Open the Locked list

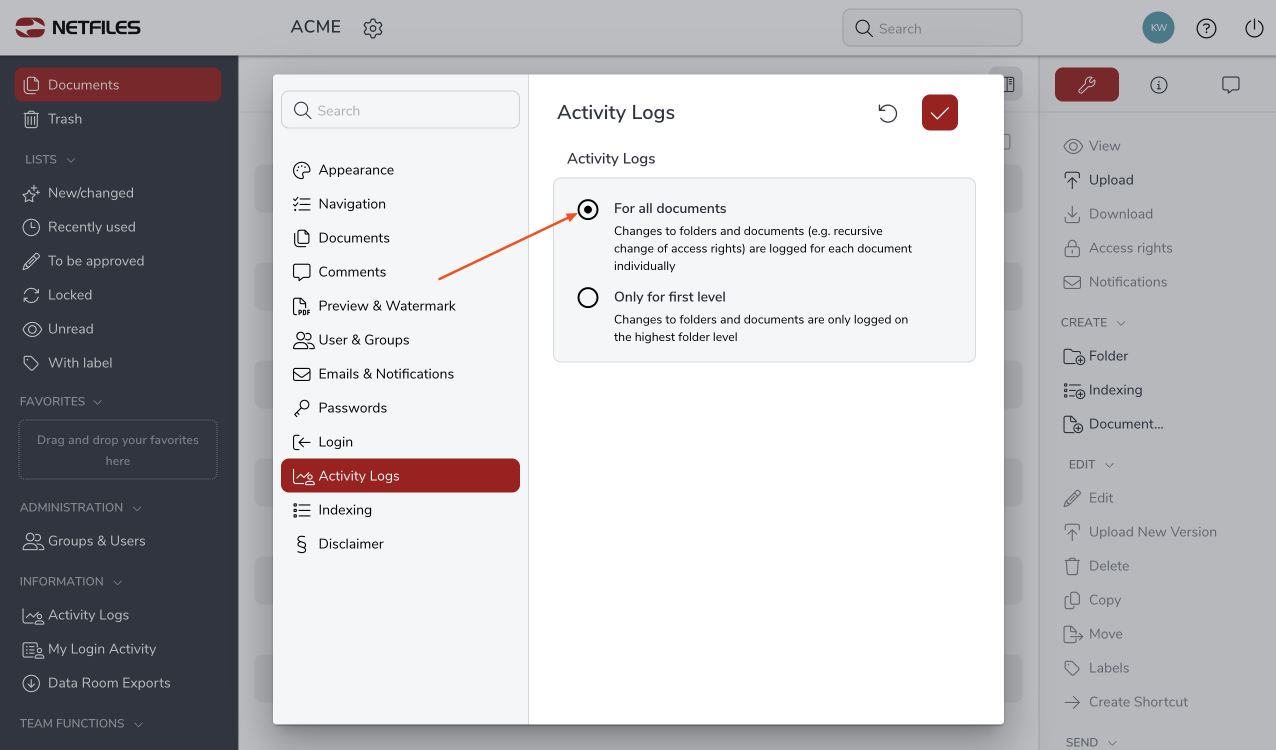[118, 295]
